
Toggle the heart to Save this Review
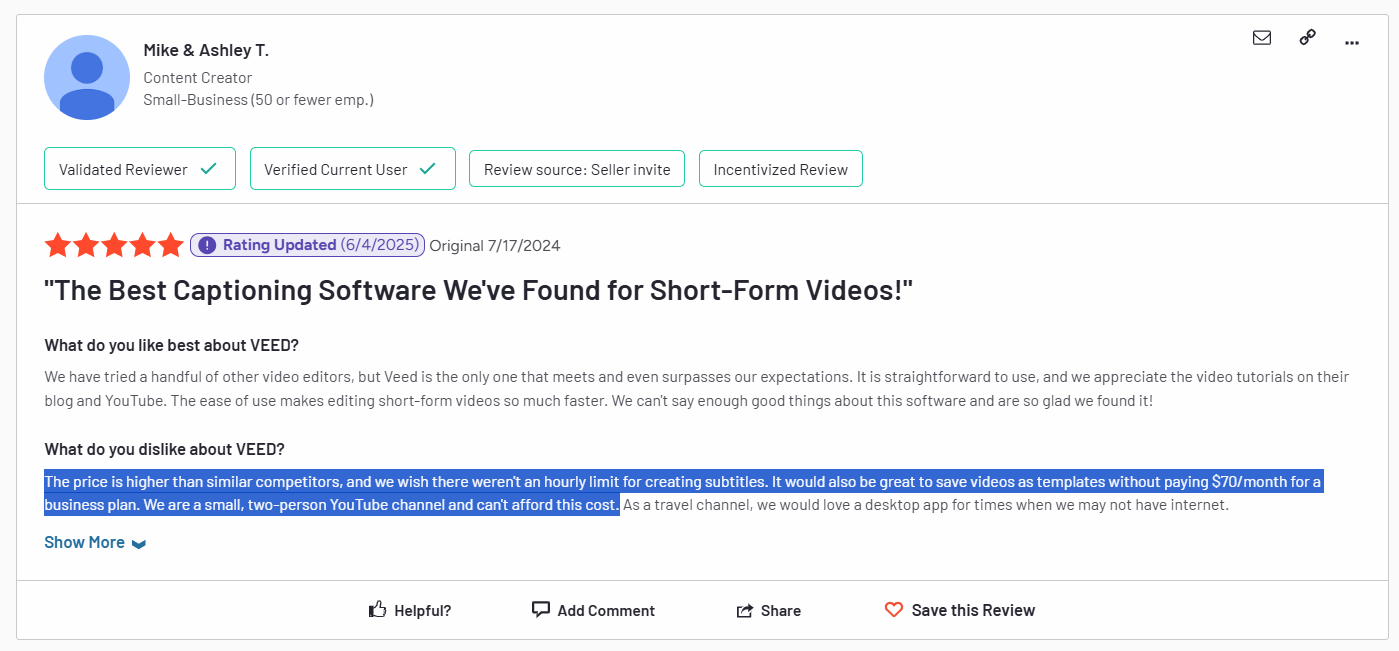point(894,610)
